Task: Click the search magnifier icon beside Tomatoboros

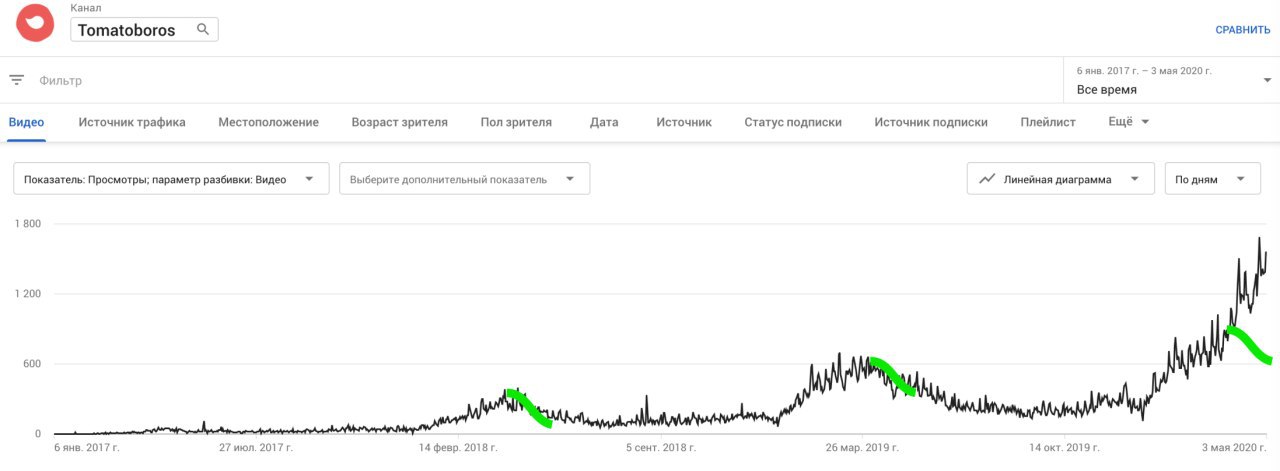Action: 203,30
